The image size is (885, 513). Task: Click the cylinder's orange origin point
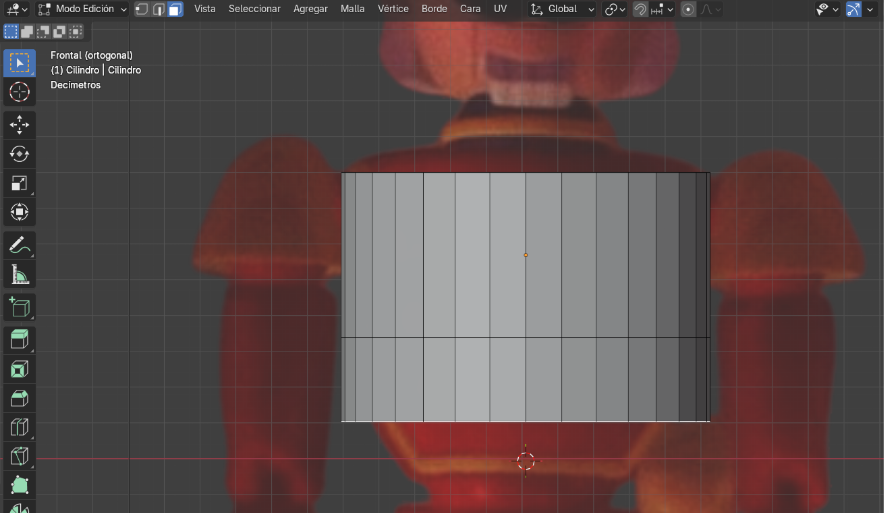pyautogui.click(x=525, y=255)
